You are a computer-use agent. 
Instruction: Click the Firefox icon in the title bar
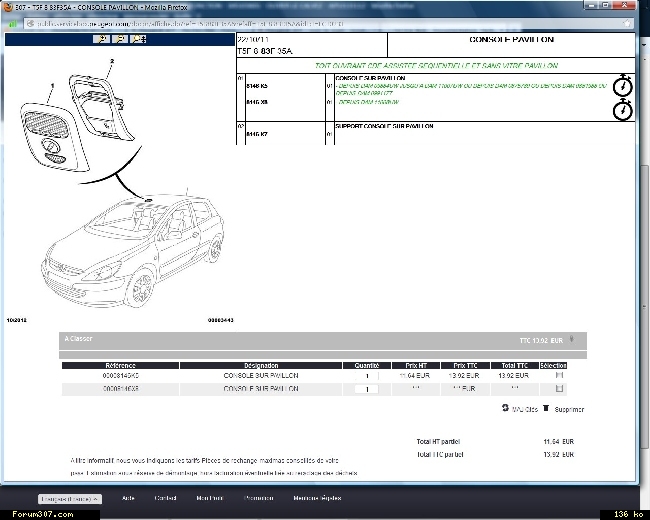pos(8,7)
